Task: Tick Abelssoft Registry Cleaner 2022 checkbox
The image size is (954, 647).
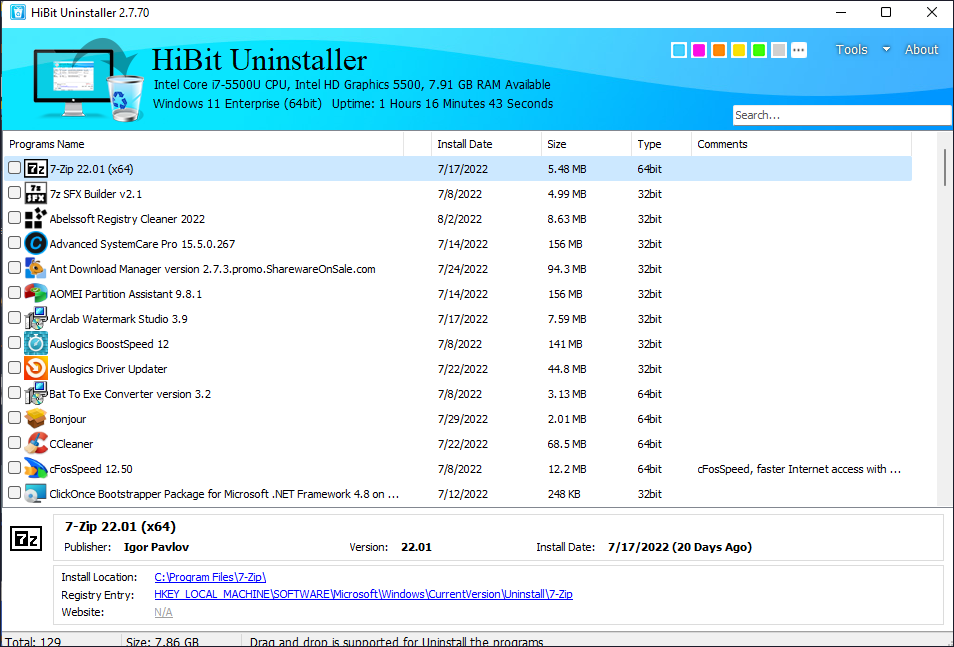Action: 15,218
